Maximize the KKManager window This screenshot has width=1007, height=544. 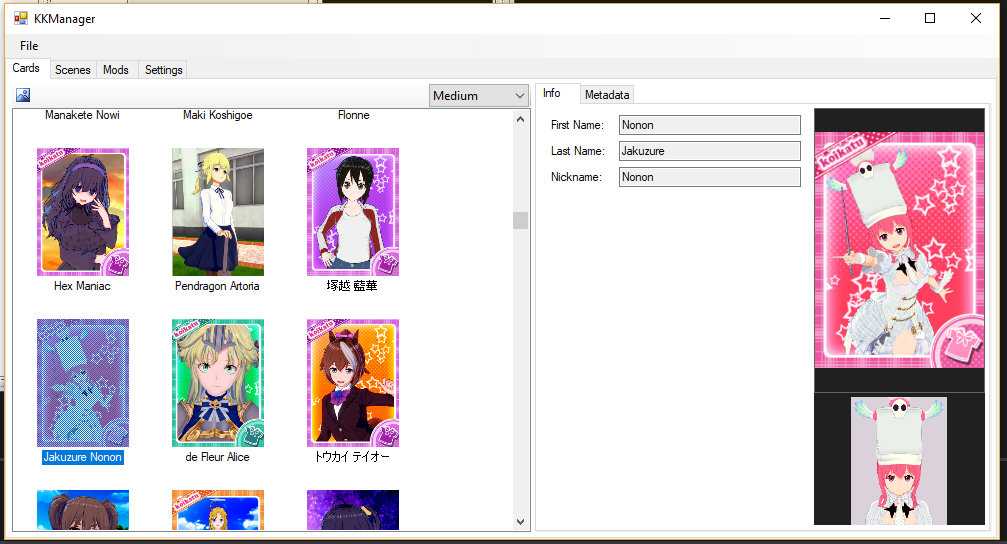pos(929,18)
